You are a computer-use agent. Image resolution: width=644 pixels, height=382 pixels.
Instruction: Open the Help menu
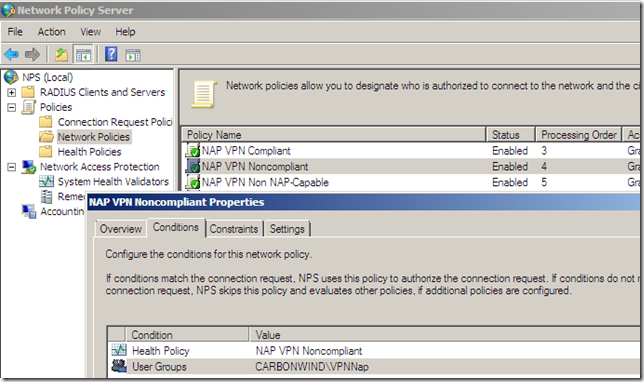[125, 32]
